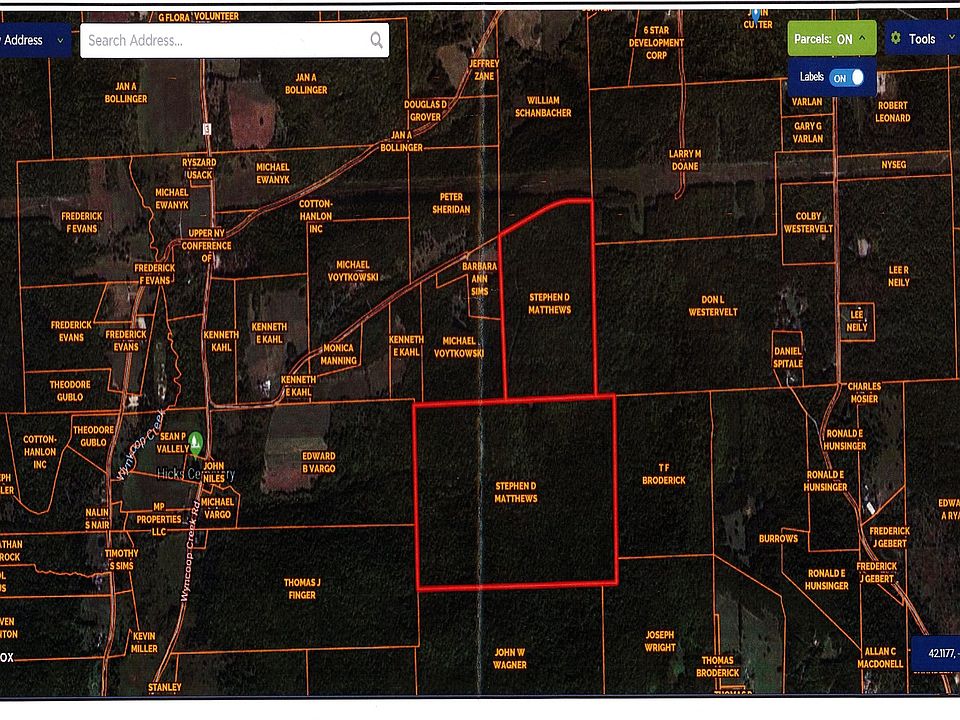Select the Larry M Doane parcel
Image resolution: width=960 pixels, height=720 pixels.
coord(684,160)
